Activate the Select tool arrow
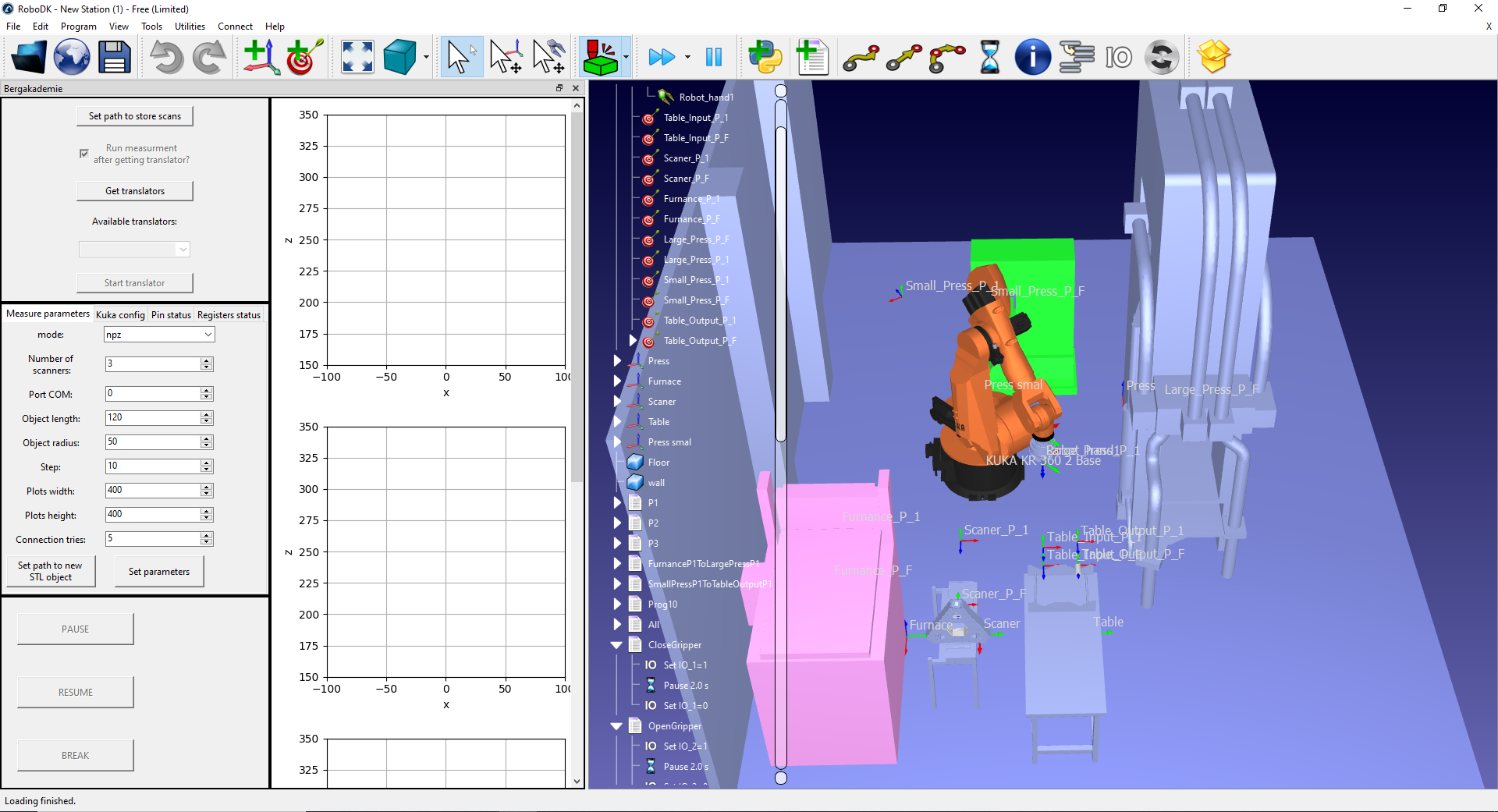The width and height of the screenshot is (1498, 812). point(462,57)
